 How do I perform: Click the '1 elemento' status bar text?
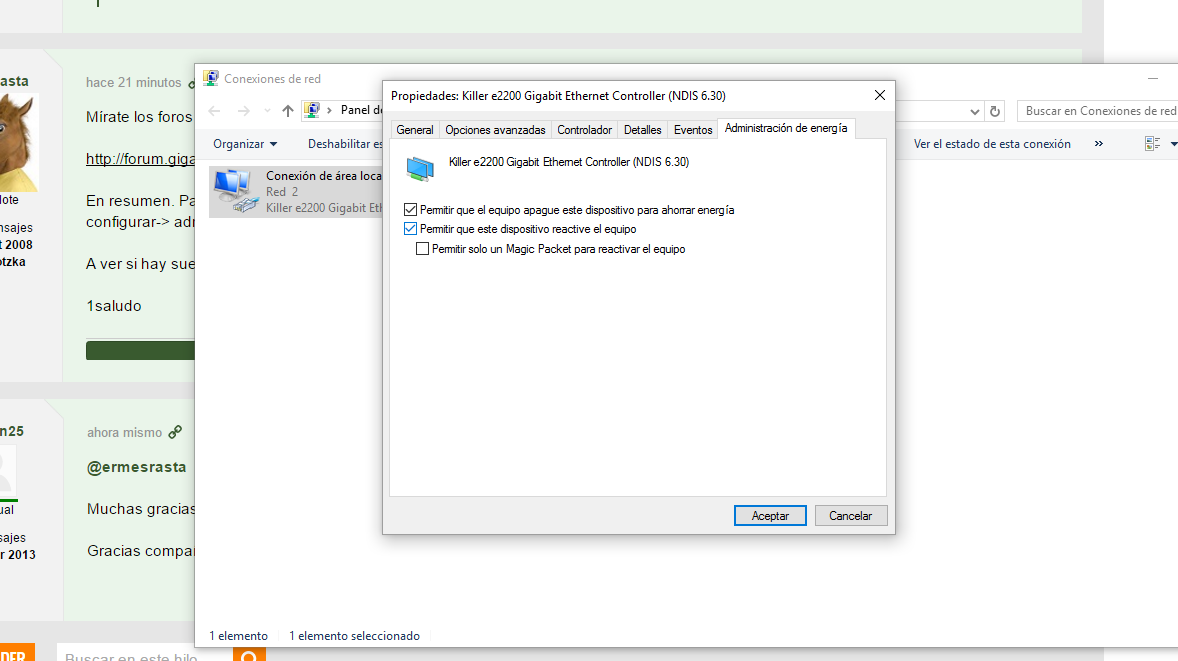tap(238, 635)
